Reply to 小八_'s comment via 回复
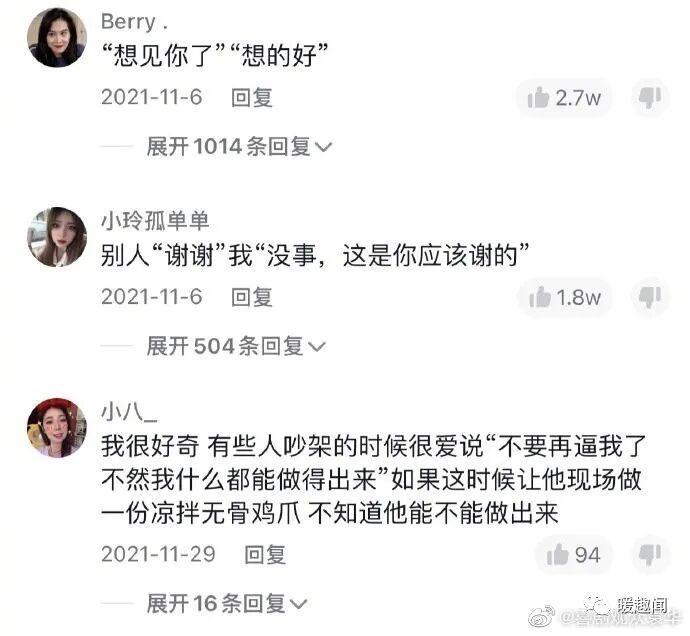The width and height of the screenshot is (690, 636). tap(265, 555)
